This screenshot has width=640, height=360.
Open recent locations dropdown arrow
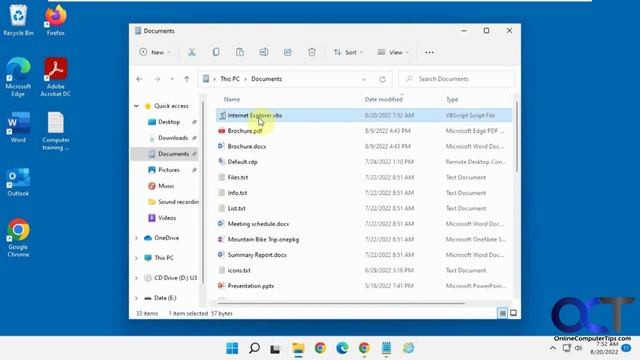click(x=172, y=79)
